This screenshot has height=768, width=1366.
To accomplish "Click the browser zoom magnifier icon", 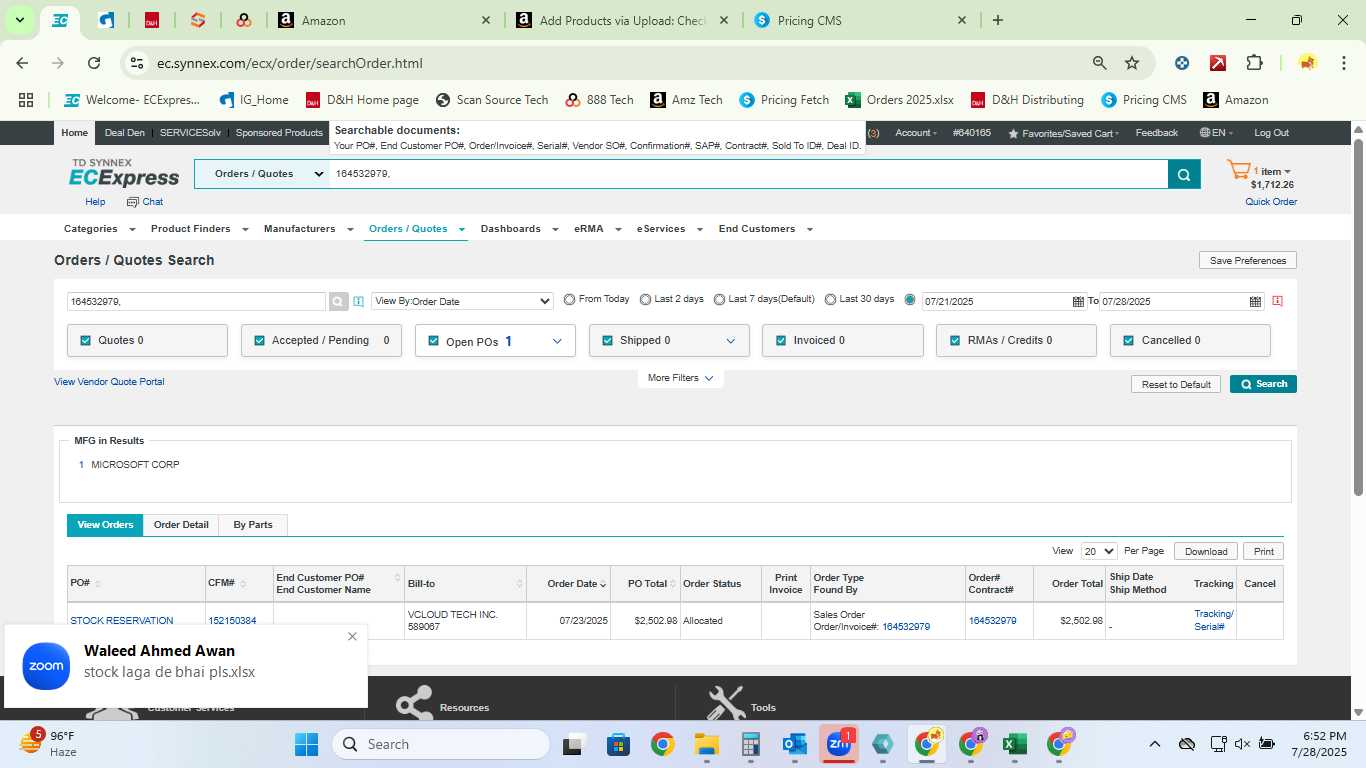I will point(1100,63).
